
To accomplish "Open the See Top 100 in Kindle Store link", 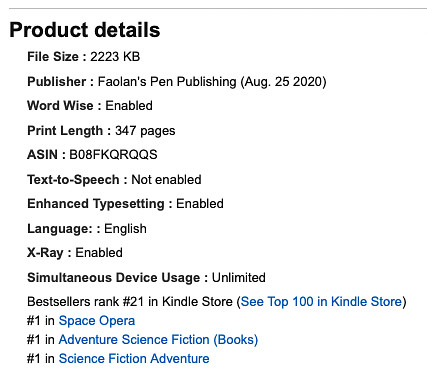I will point(321,301).
